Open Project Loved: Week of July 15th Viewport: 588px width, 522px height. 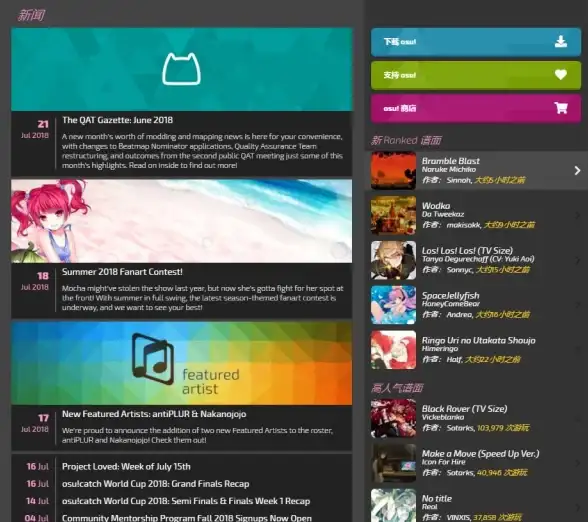tap(126, 466)
